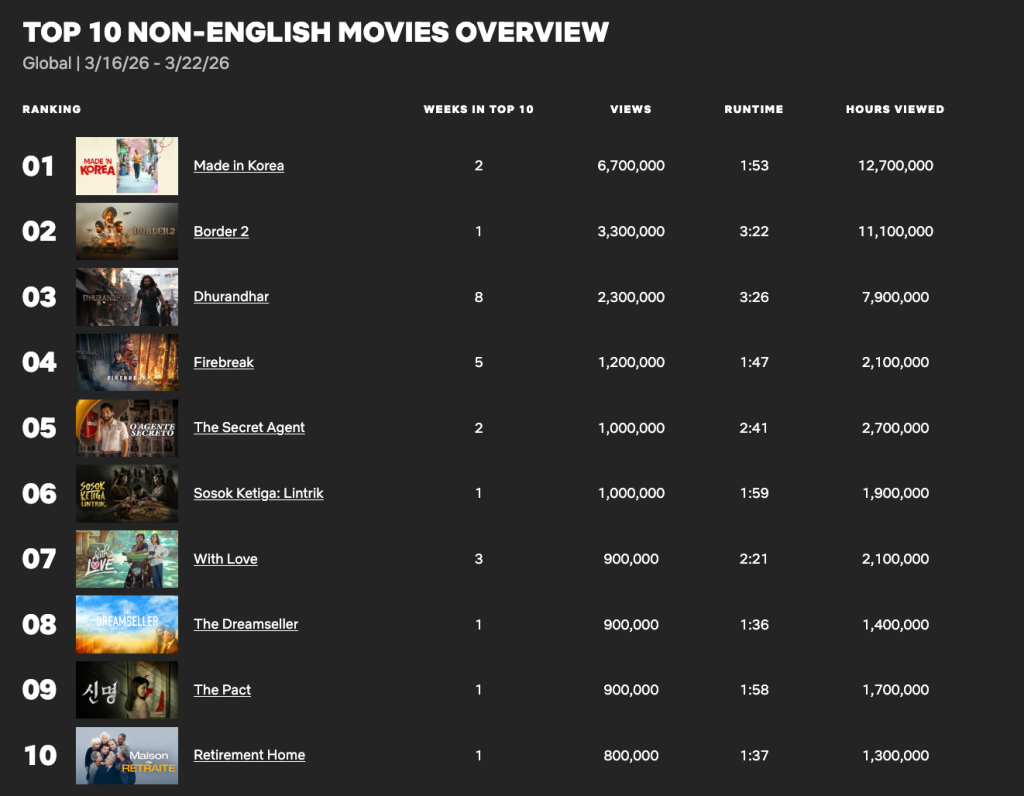The width and height of the screenshot is (1024, 796).
Task: Open the Firebreak thumbnail image
Action: pyautogui.click(x=127, y=362)
